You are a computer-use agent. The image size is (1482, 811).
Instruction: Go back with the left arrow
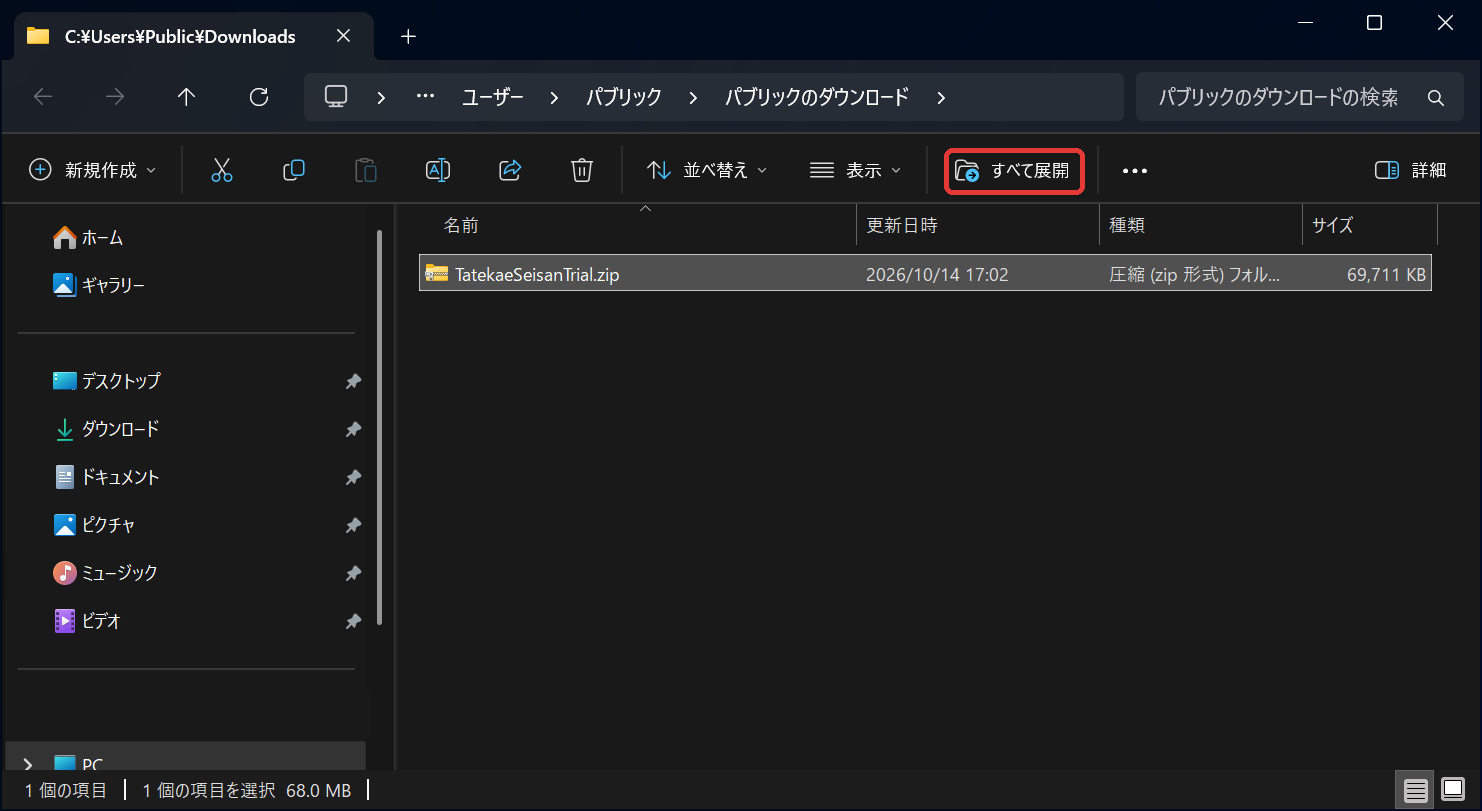[x=43, y=97]
